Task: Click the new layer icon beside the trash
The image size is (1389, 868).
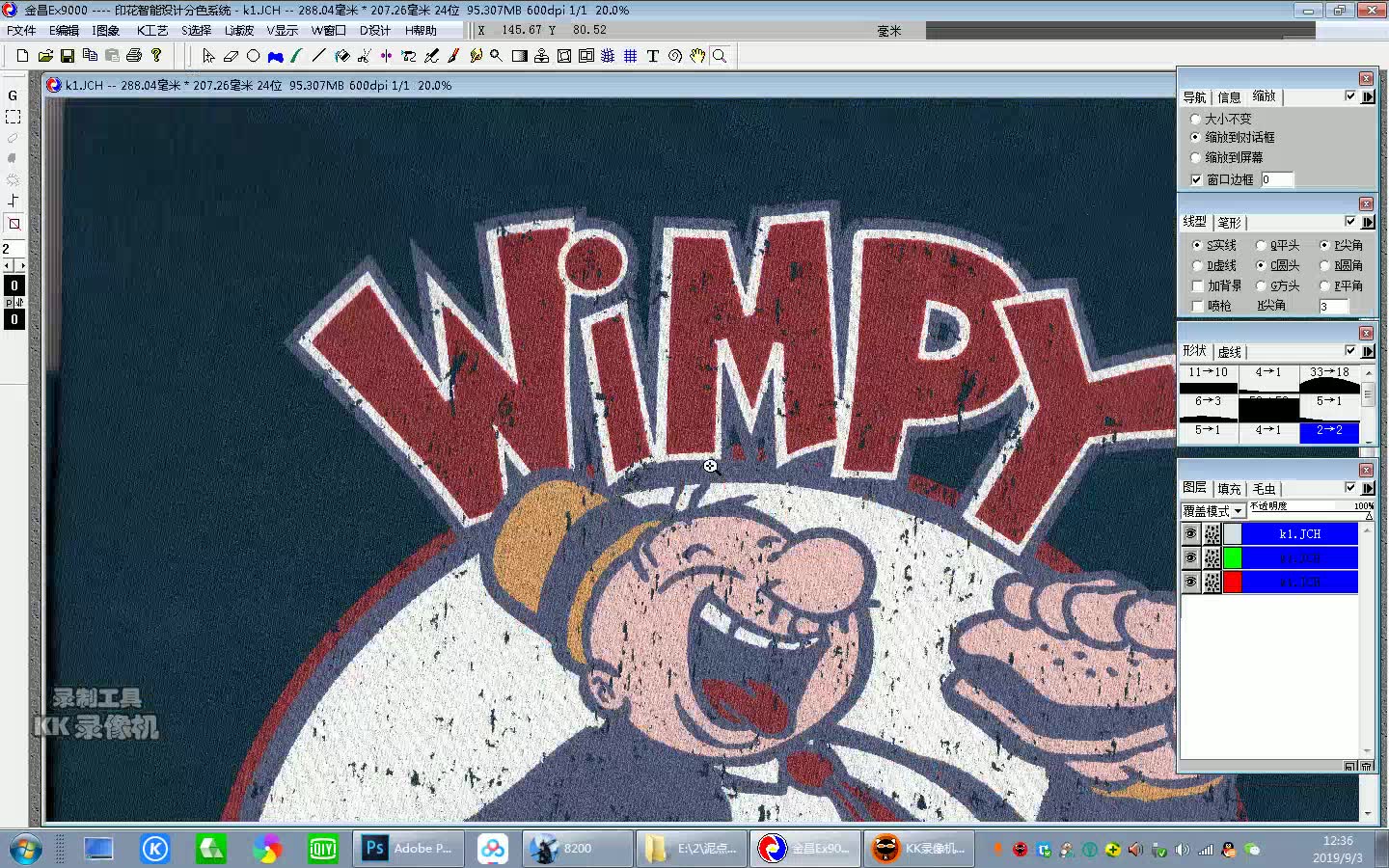Action: click(x=1351, y=766)
